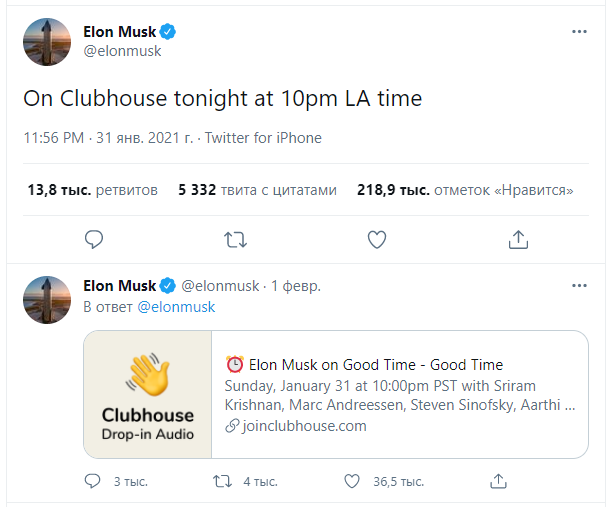Like the reply tweet with 36,5 тыс.
This screenshot has width=616, height=507.
352,481
